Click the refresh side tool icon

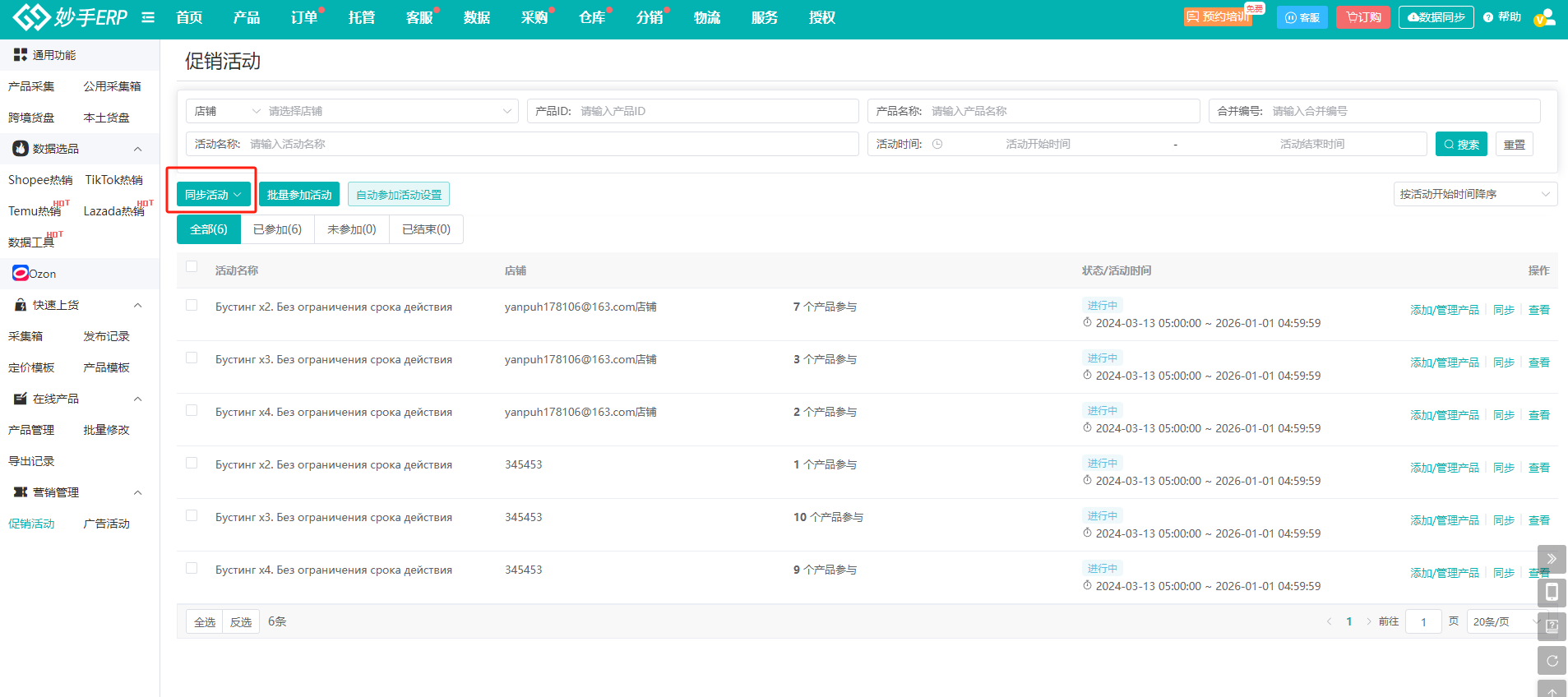pos(1552,660)
